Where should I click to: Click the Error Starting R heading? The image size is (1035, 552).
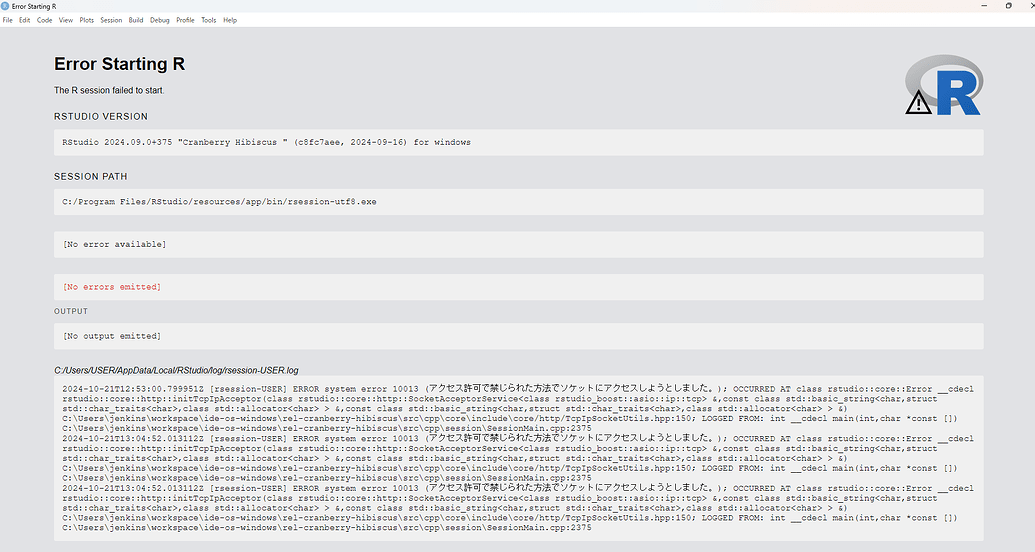coord(119,64)
